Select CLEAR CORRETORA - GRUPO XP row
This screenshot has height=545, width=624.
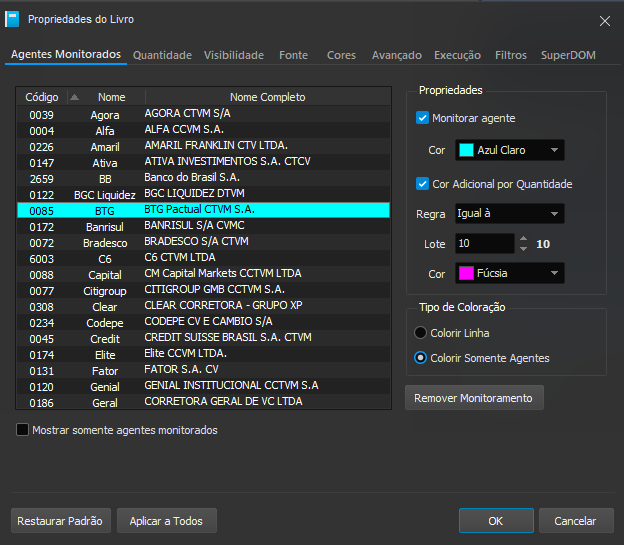point(203,306)
